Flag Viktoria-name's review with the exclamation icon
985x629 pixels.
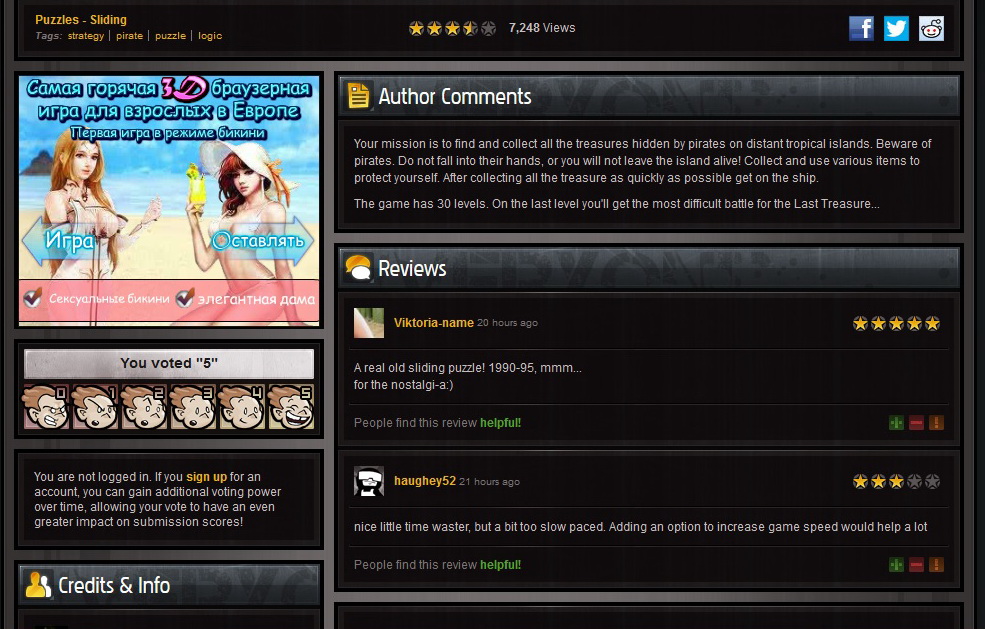coord(936,423)
